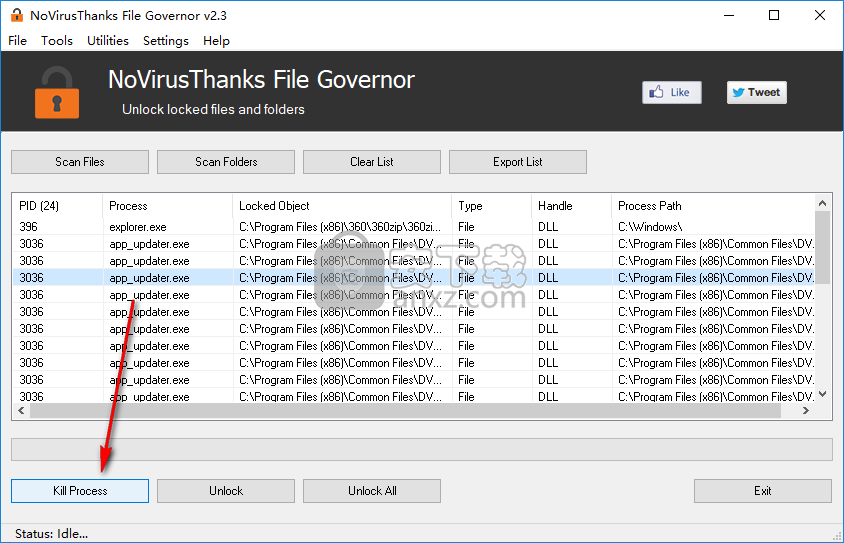Click the right arrow of horizontal scrollbar
844x543 pixels.
[806, 411]
